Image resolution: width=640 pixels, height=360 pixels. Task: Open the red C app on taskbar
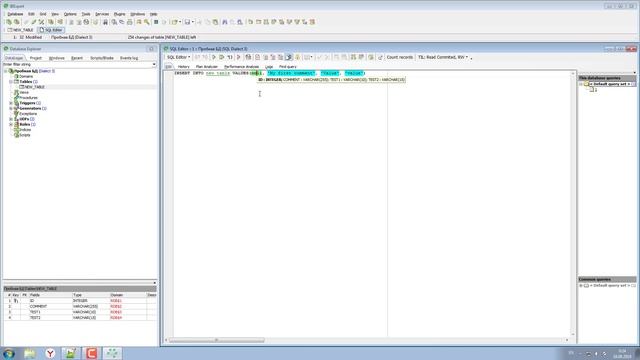click(91, 353)
